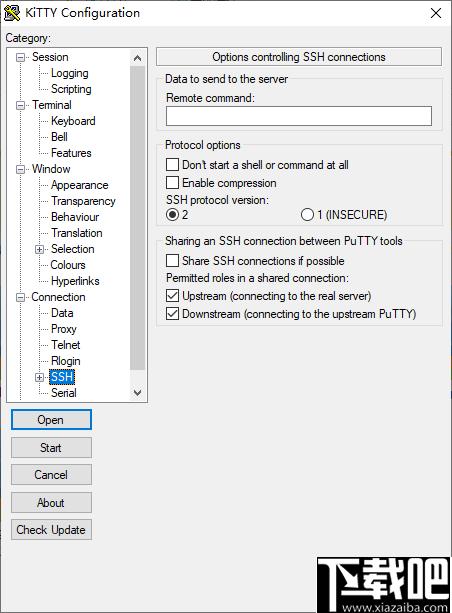Choose SSH protocol version 2 radio button
The image size is (452, 613).
(172, 214)
